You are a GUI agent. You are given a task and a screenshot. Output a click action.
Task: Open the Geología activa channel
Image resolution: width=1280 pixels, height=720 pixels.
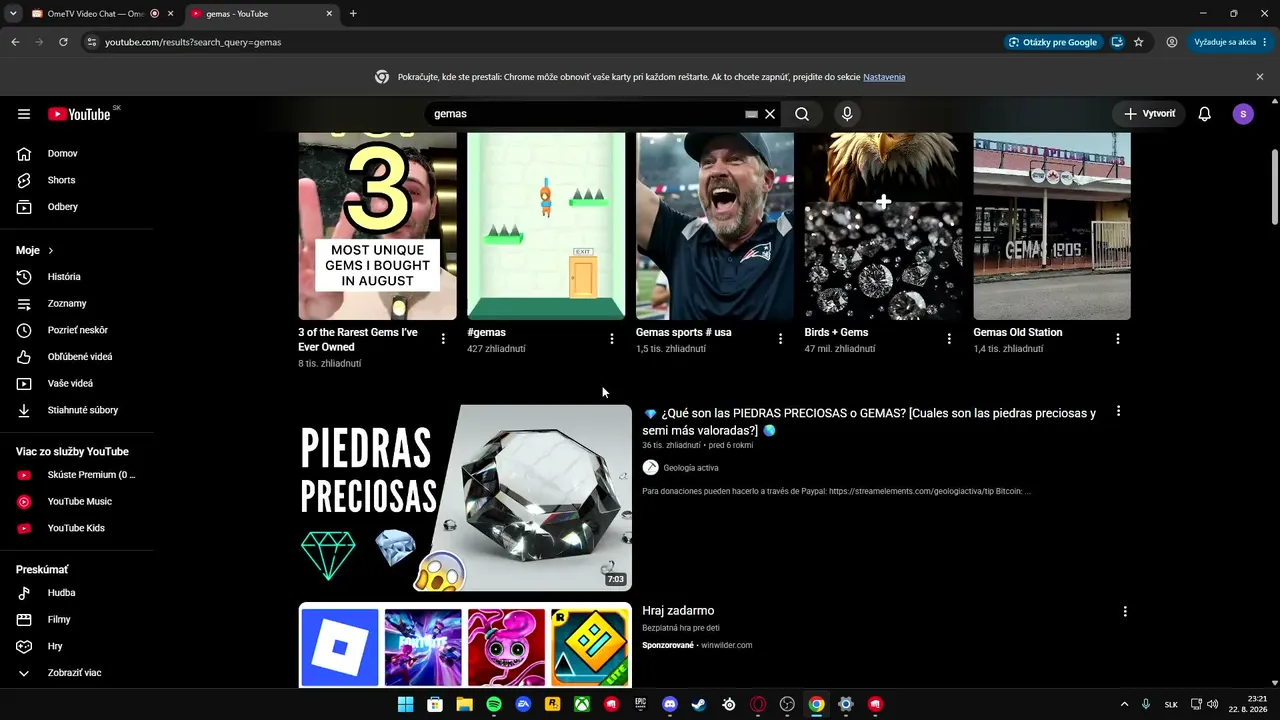click(x=691, y=468)
